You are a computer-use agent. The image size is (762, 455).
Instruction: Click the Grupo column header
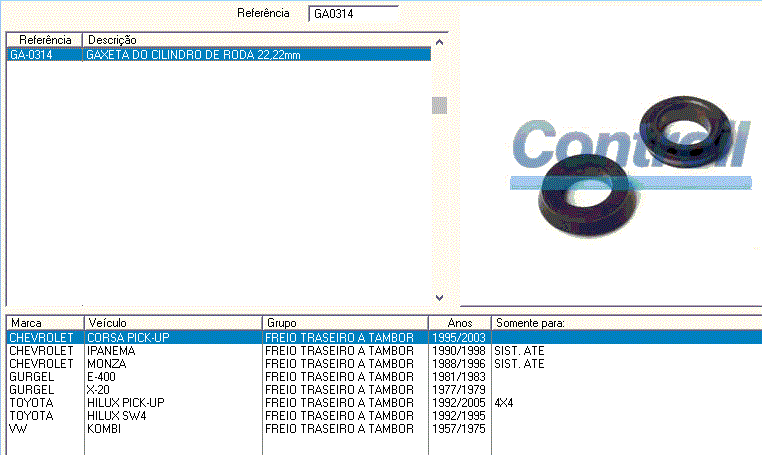click(x=345, y=323)
